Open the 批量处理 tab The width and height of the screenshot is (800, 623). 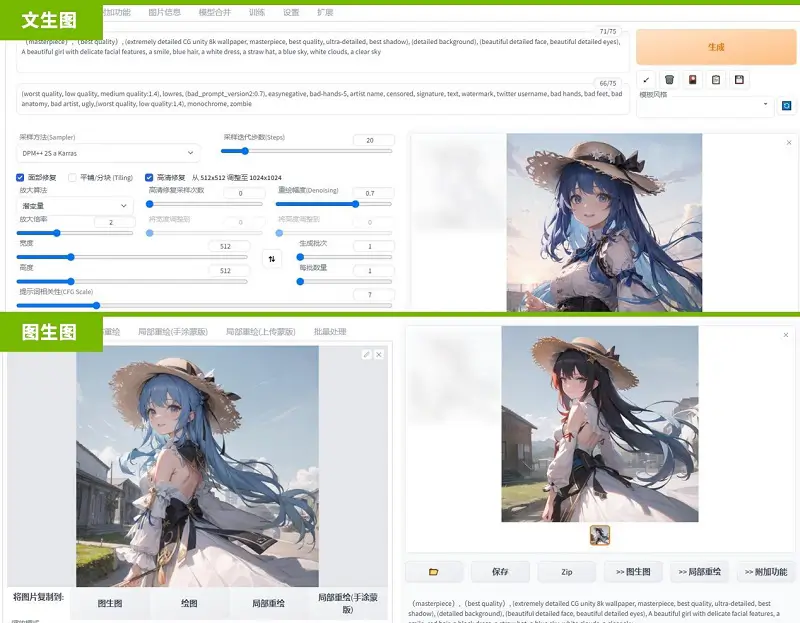(329, 331)
